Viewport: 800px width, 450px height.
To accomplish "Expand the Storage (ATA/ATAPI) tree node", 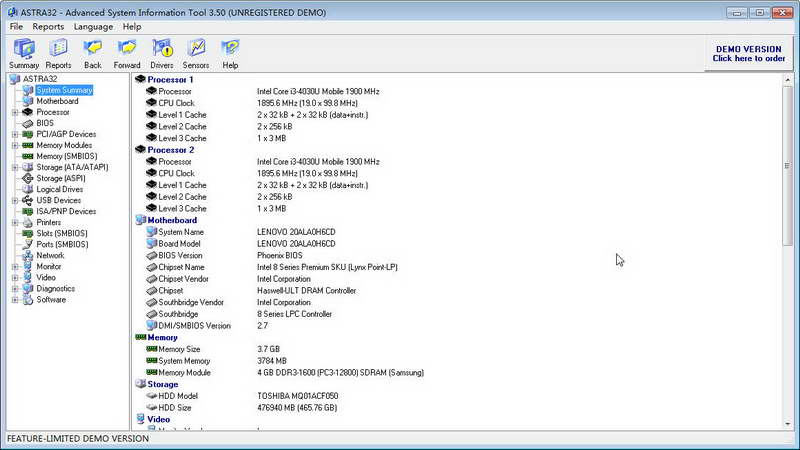I will pyautogui.click(x=15, y=167).
